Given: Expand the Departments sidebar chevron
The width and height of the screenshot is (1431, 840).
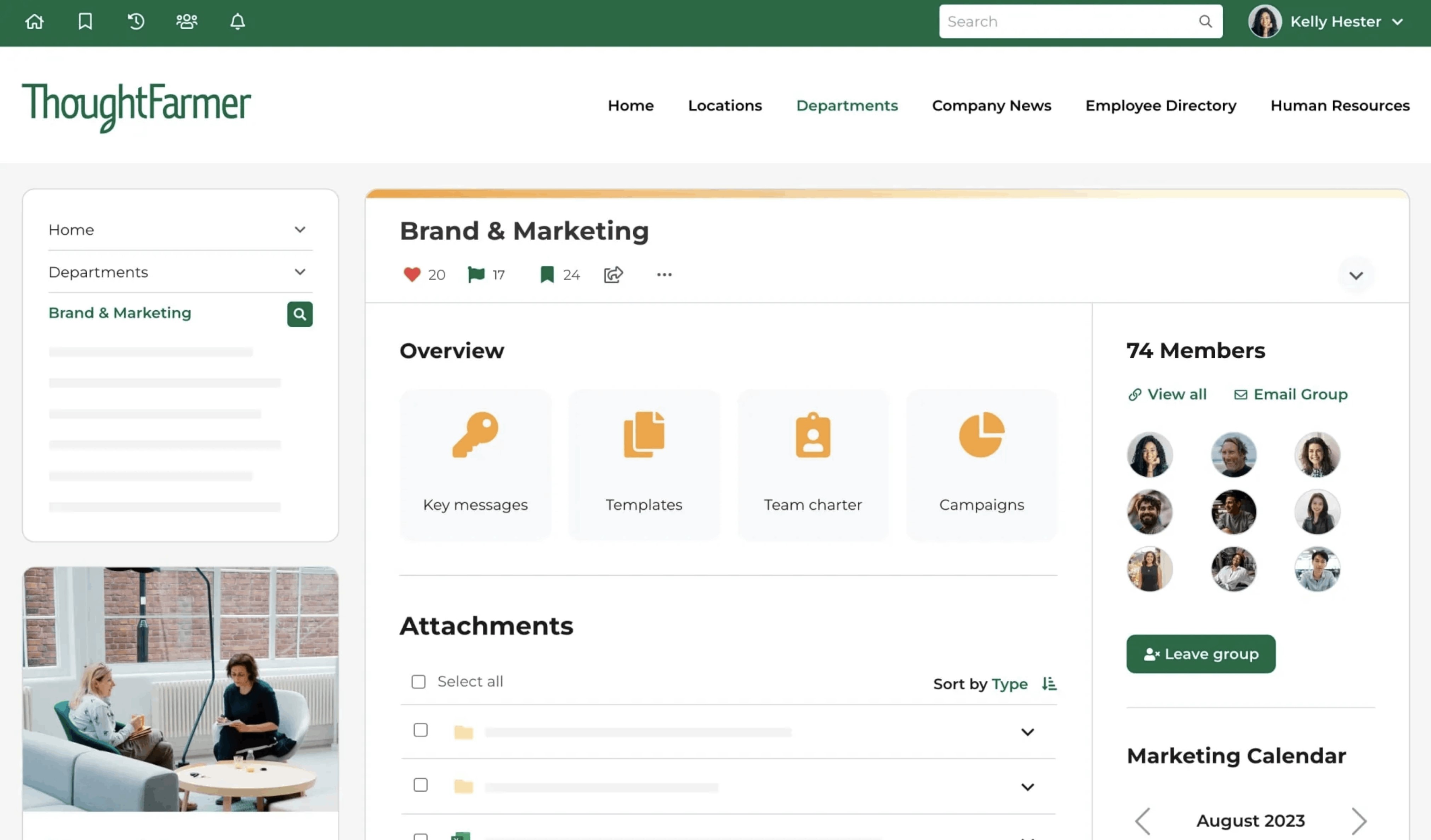Looking at the screenshot, I should point(299,272).
